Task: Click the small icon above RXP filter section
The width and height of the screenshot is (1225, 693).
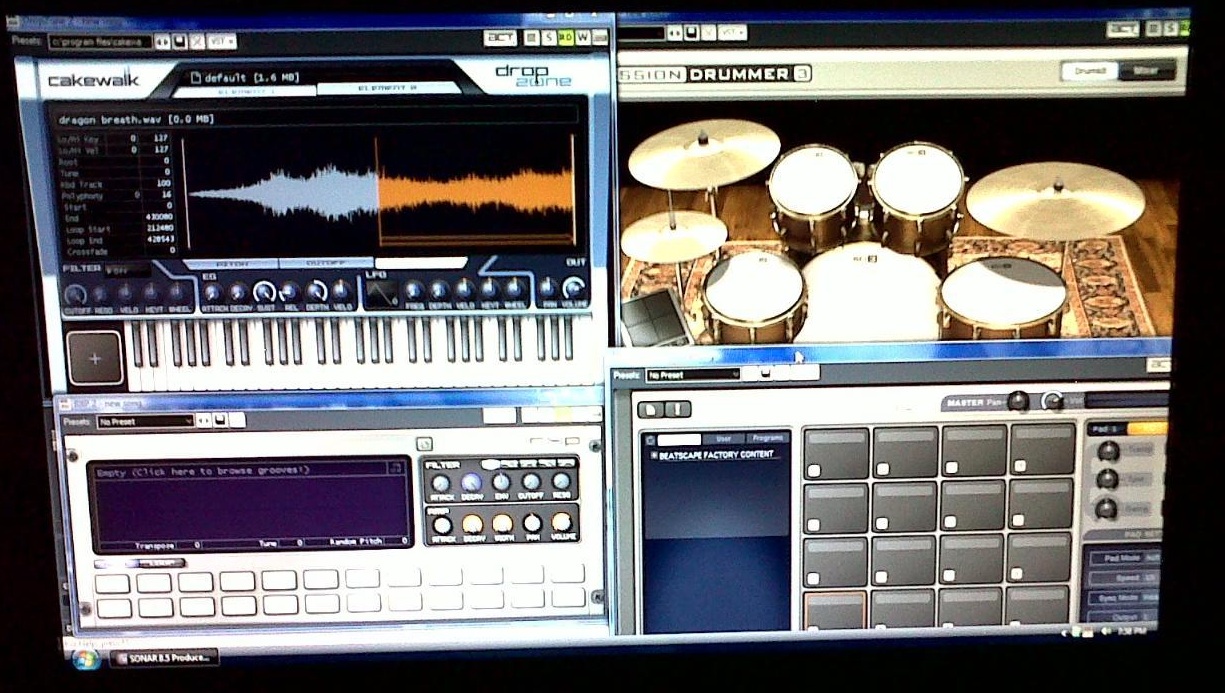Action: (424, 444)
